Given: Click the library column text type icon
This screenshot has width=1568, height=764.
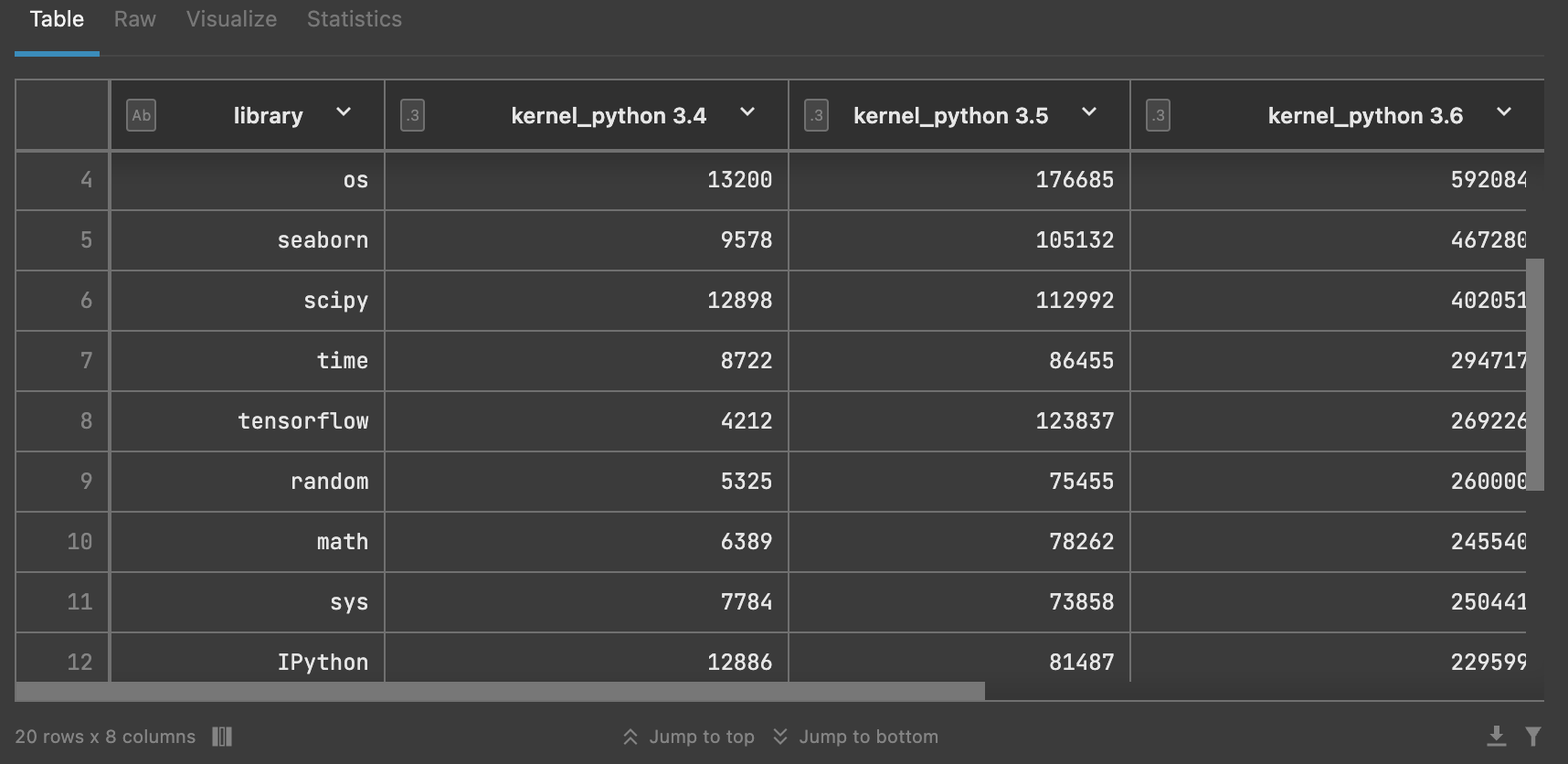Looking at the screenshot, I should (141, 116).
